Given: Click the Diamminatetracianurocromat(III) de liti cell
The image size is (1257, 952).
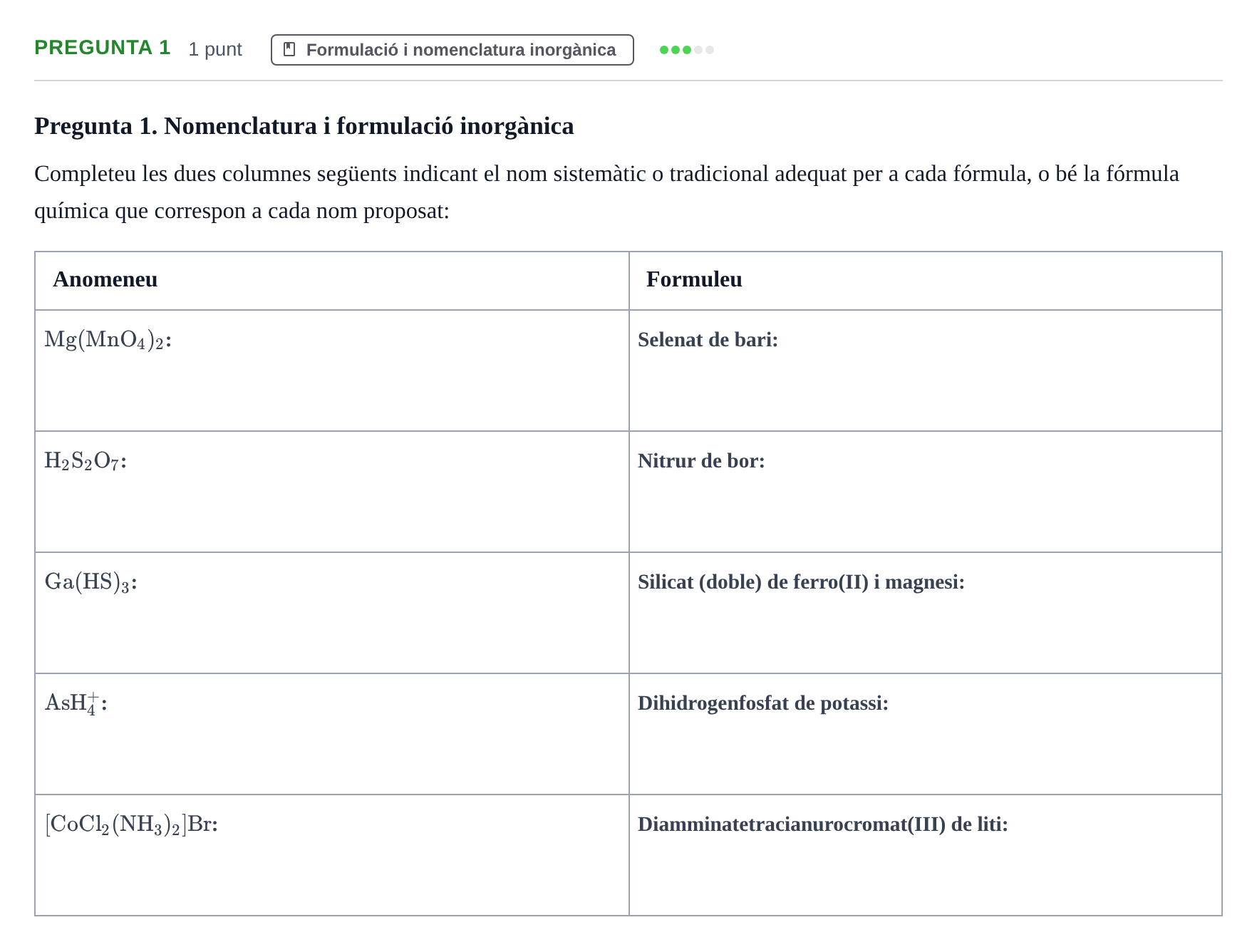Looking at the screenshot, I should [x=926, y=855].
